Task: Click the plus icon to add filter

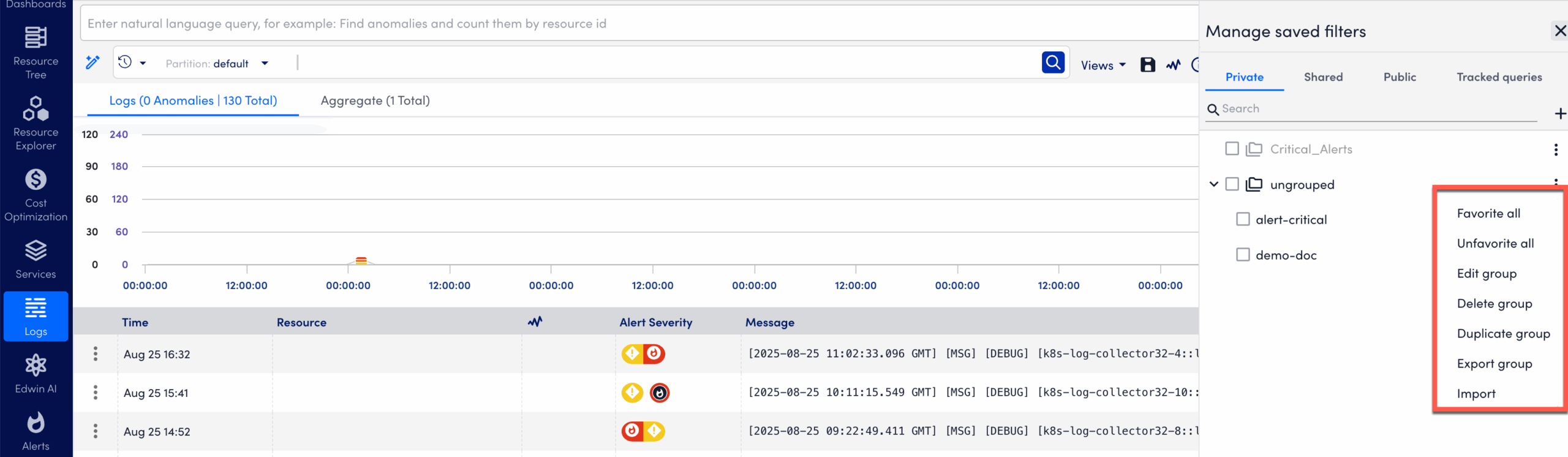Action: click(x=1560, y=113)
